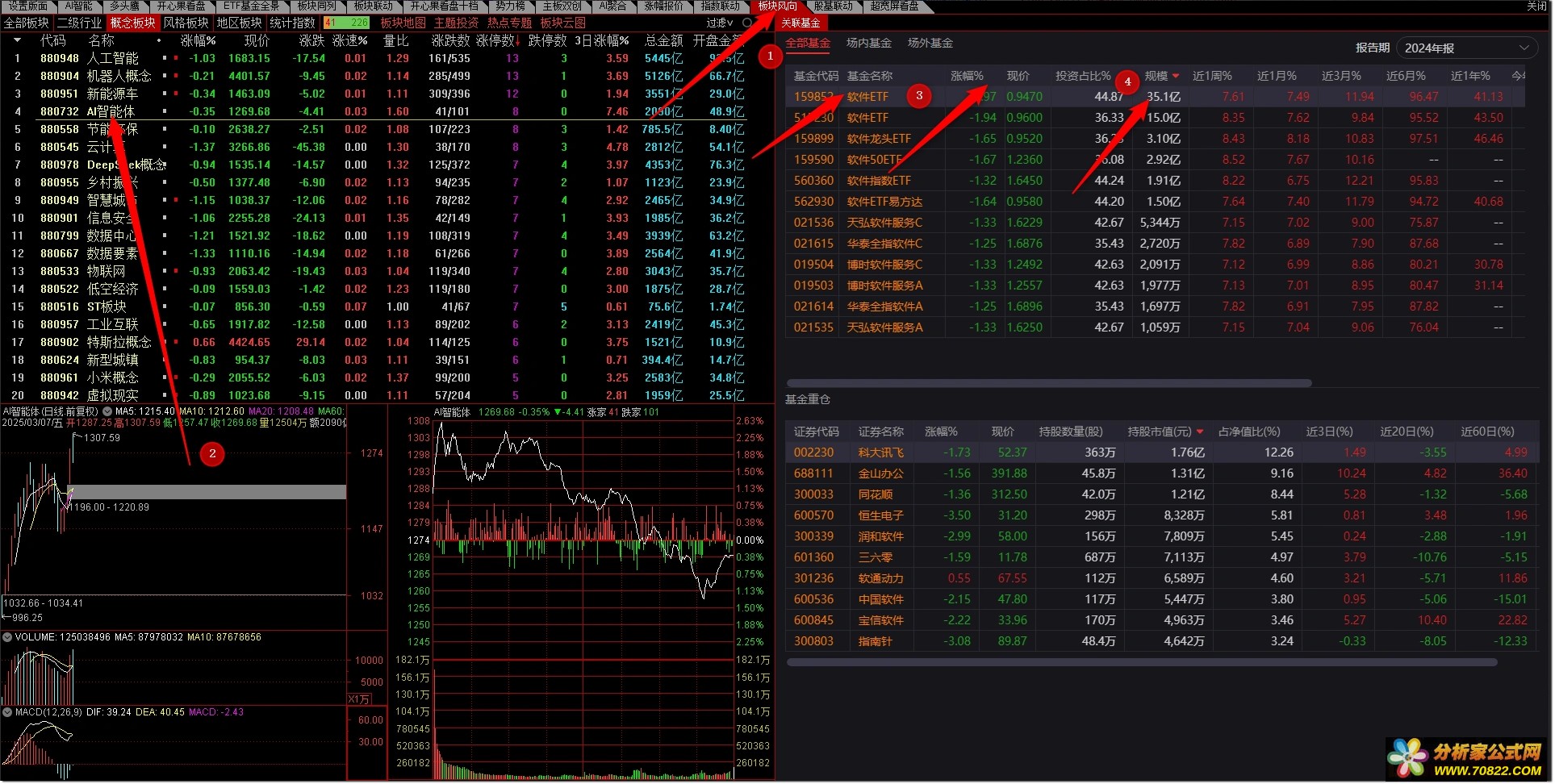Select fund 021536 天弘软件服务C
The image size is (1555, 784).
pos(1155,223)
